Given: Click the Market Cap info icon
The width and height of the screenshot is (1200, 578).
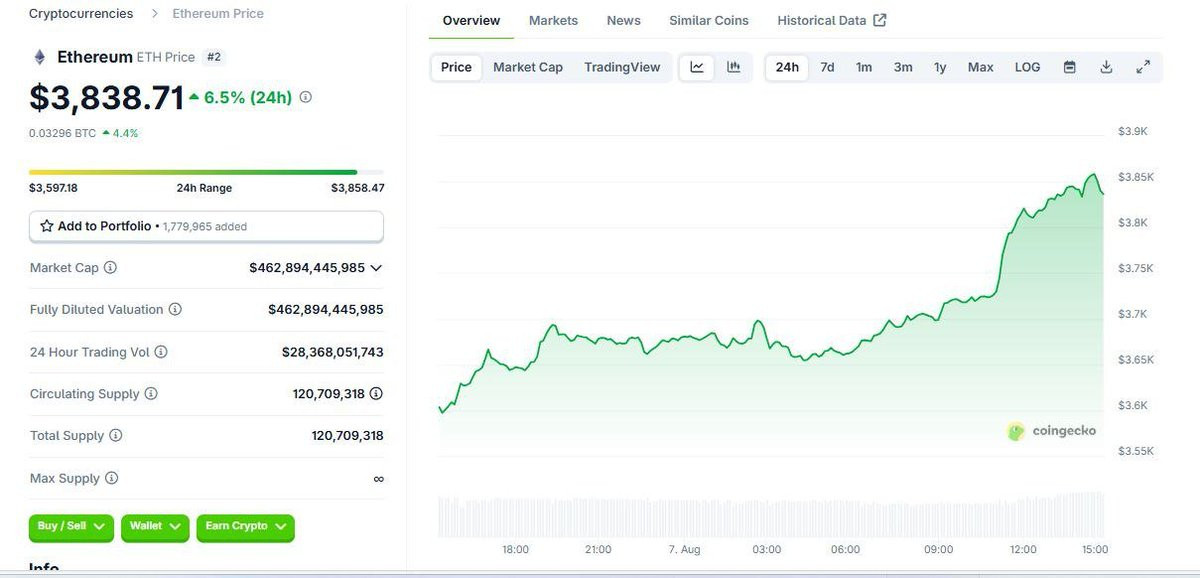Looking at the screenshot, I should click(x=111, y=268).
